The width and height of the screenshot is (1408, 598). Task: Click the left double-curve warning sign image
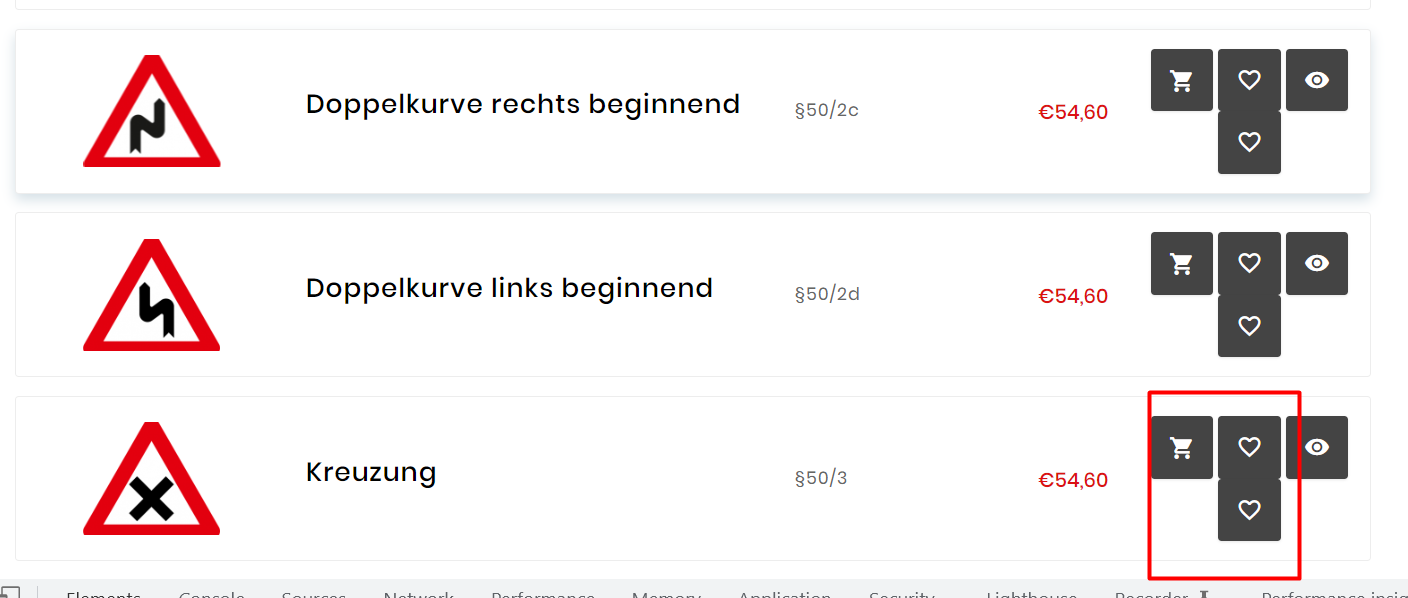pyautogui.click(x=152, y=295)
